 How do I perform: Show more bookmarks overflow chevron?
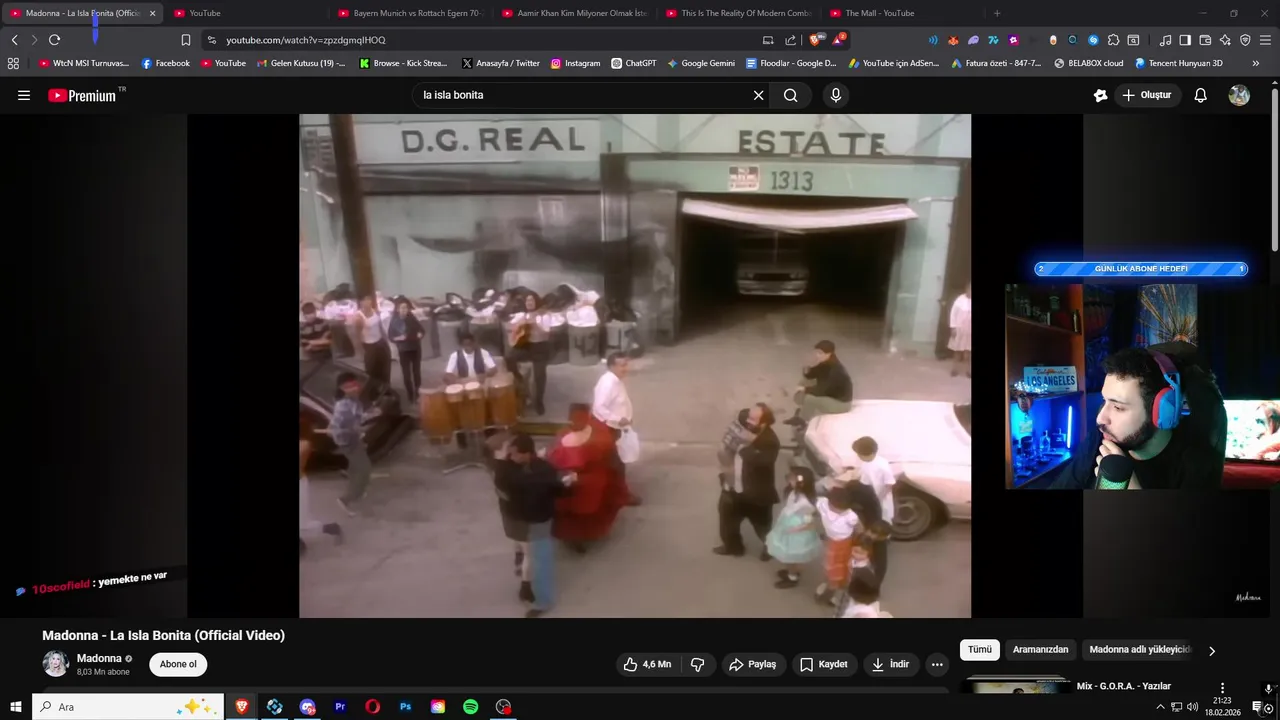tap(1256, 63)
